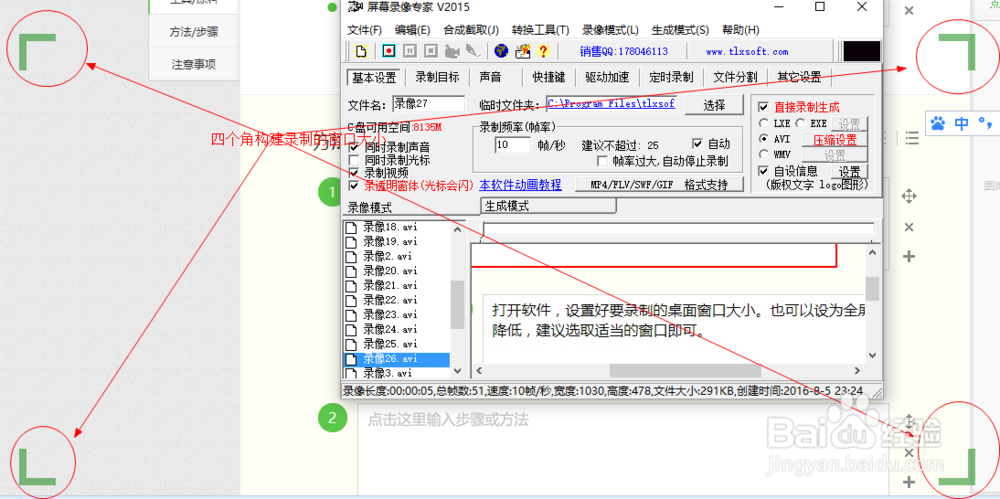The height and width of the screenshot is (499, 1000).
Task: Click the globe website toolbar icon
Action: click(501, 51)
